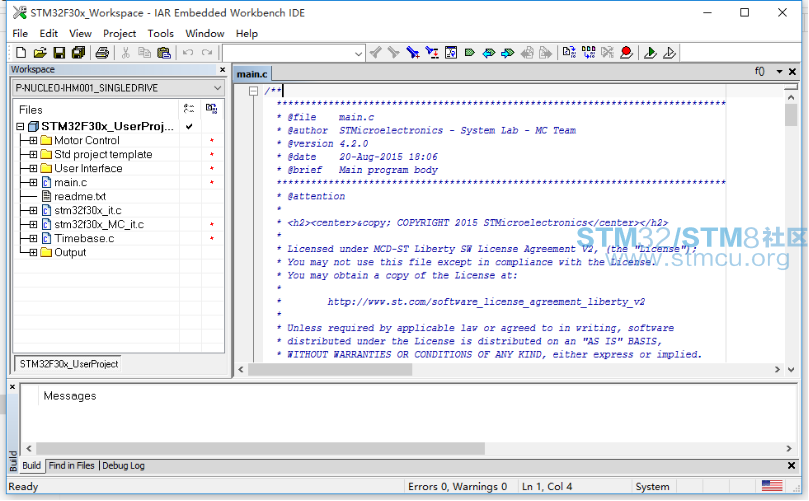
Task: Switch to the Find in Files tab
Action: tap(71, 466)
